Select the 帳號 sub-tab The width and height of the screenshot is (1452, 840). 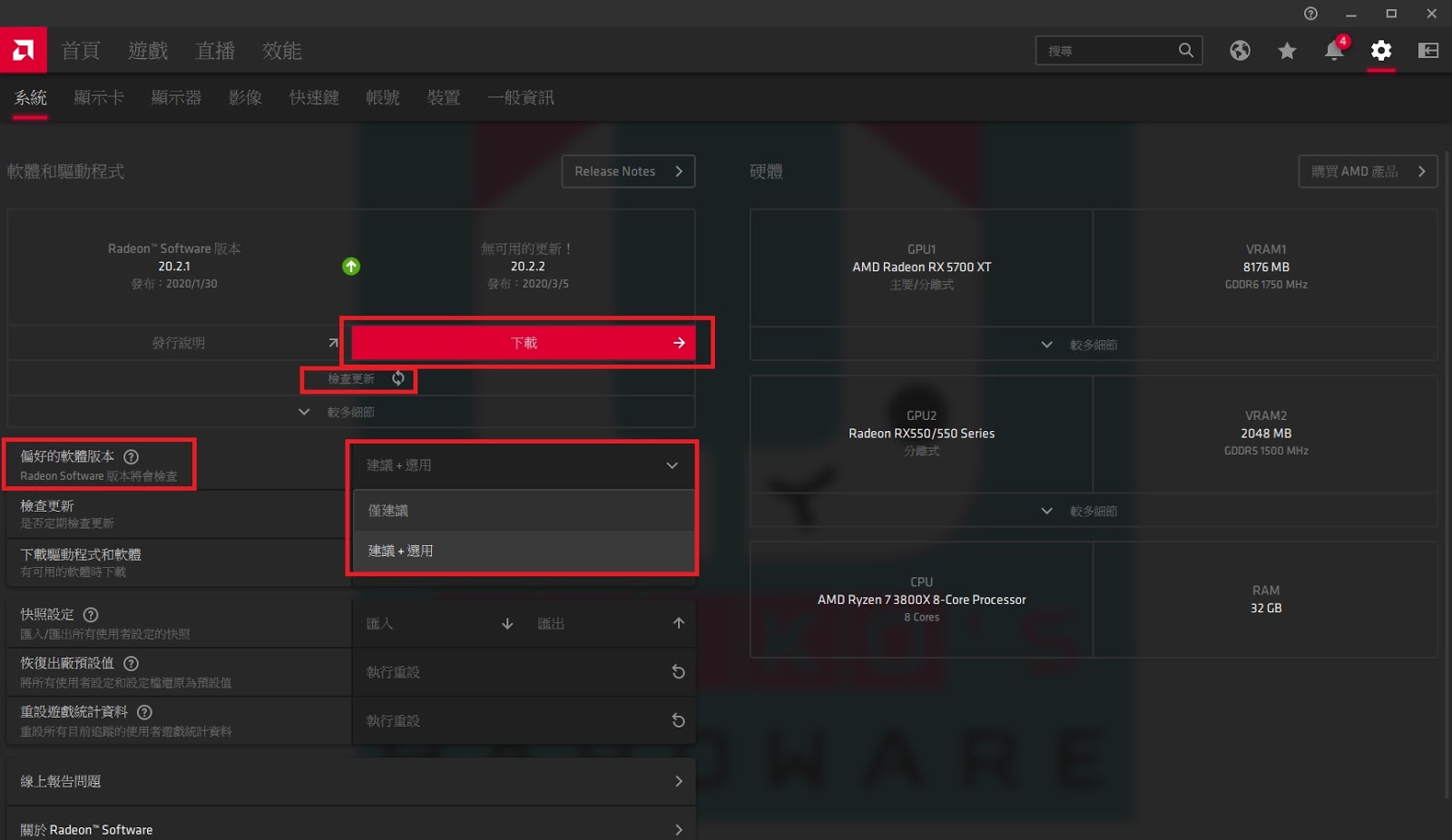click(383, 97)
